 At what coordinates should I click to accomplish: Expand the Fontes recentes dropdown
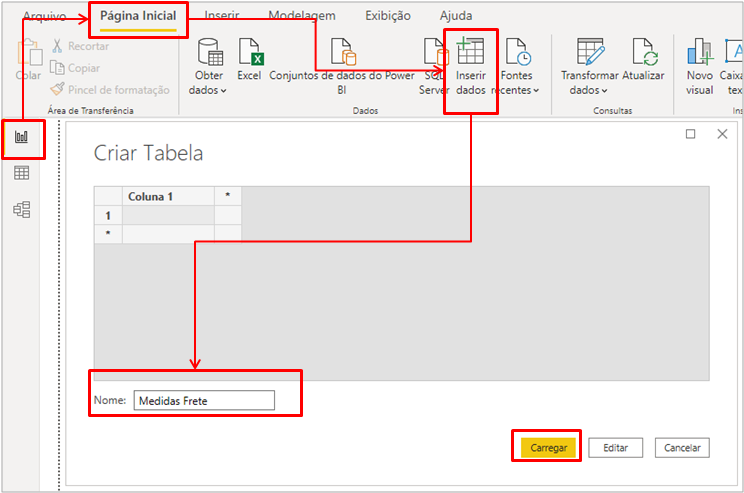[x=519, y=90]
